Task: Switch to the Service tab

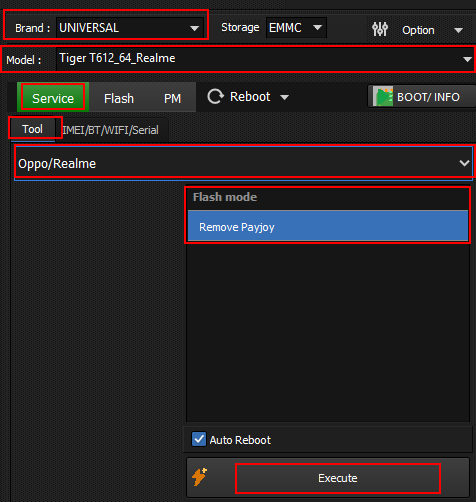Action: [x=53, y=98]
